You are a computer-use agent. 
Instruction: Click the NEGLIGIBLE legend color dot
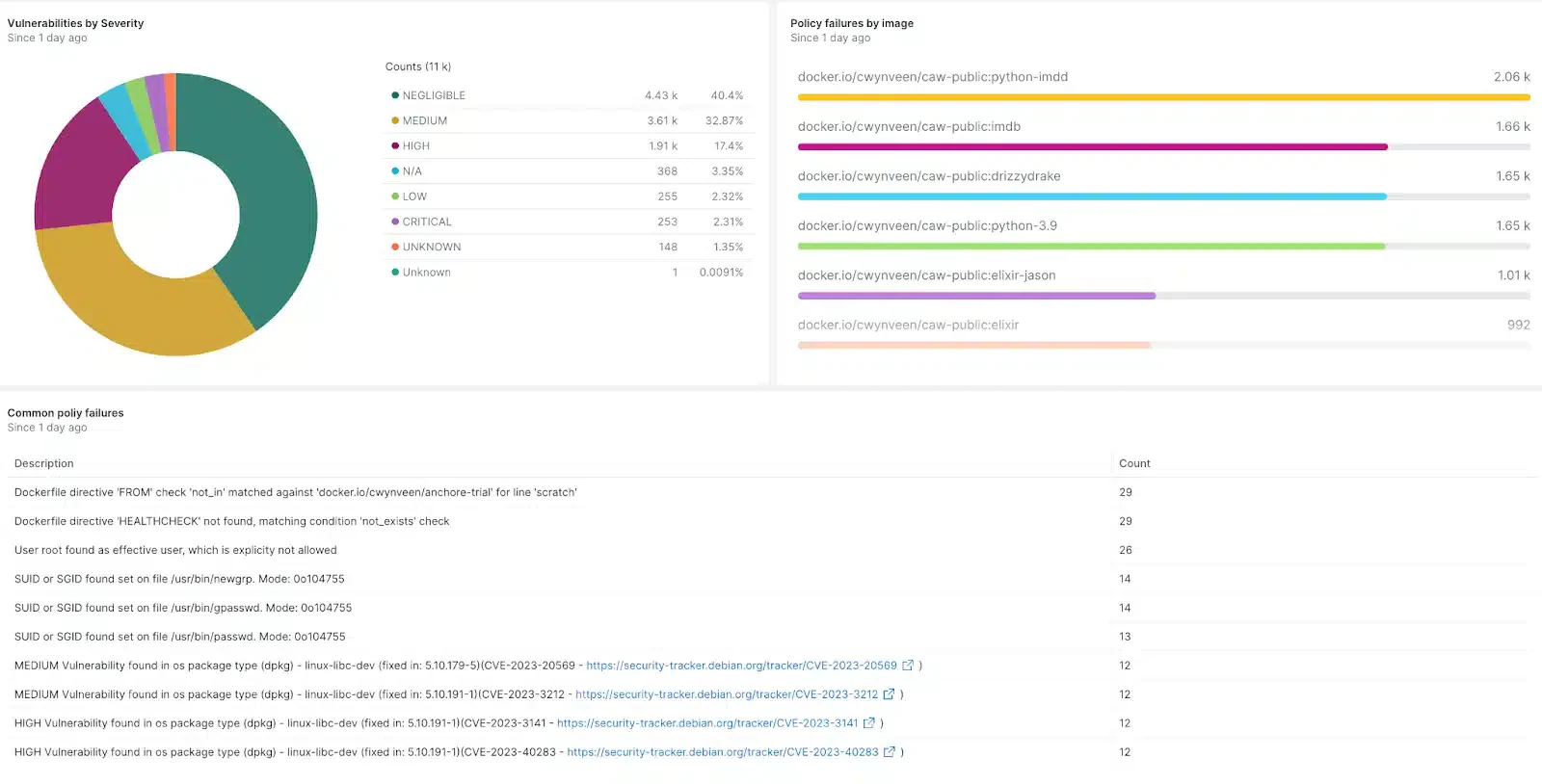click(x=395, y=95)
